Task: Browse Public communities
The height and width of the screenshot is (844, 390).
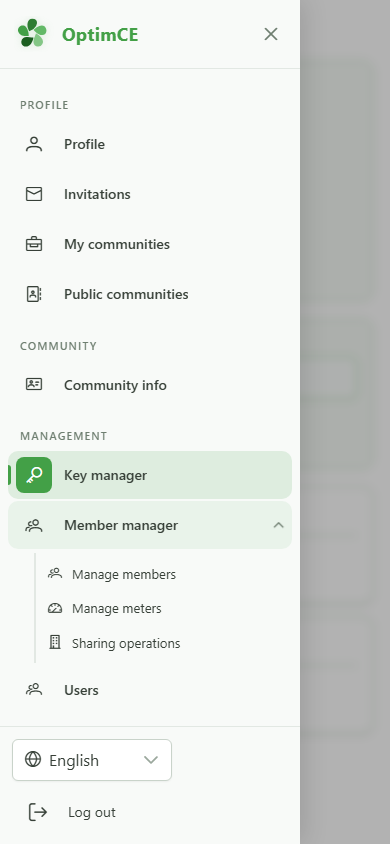Action: (150, 294)
